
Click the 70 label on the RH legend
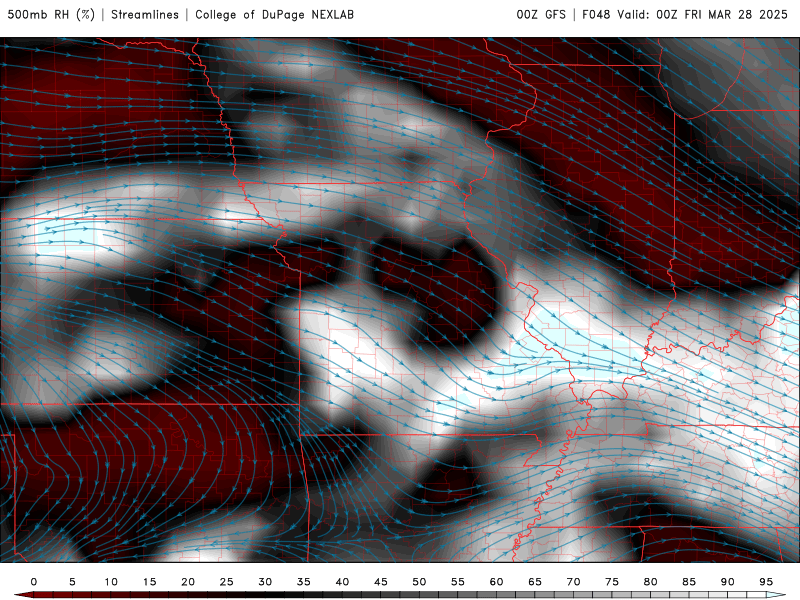coord(573,582)
